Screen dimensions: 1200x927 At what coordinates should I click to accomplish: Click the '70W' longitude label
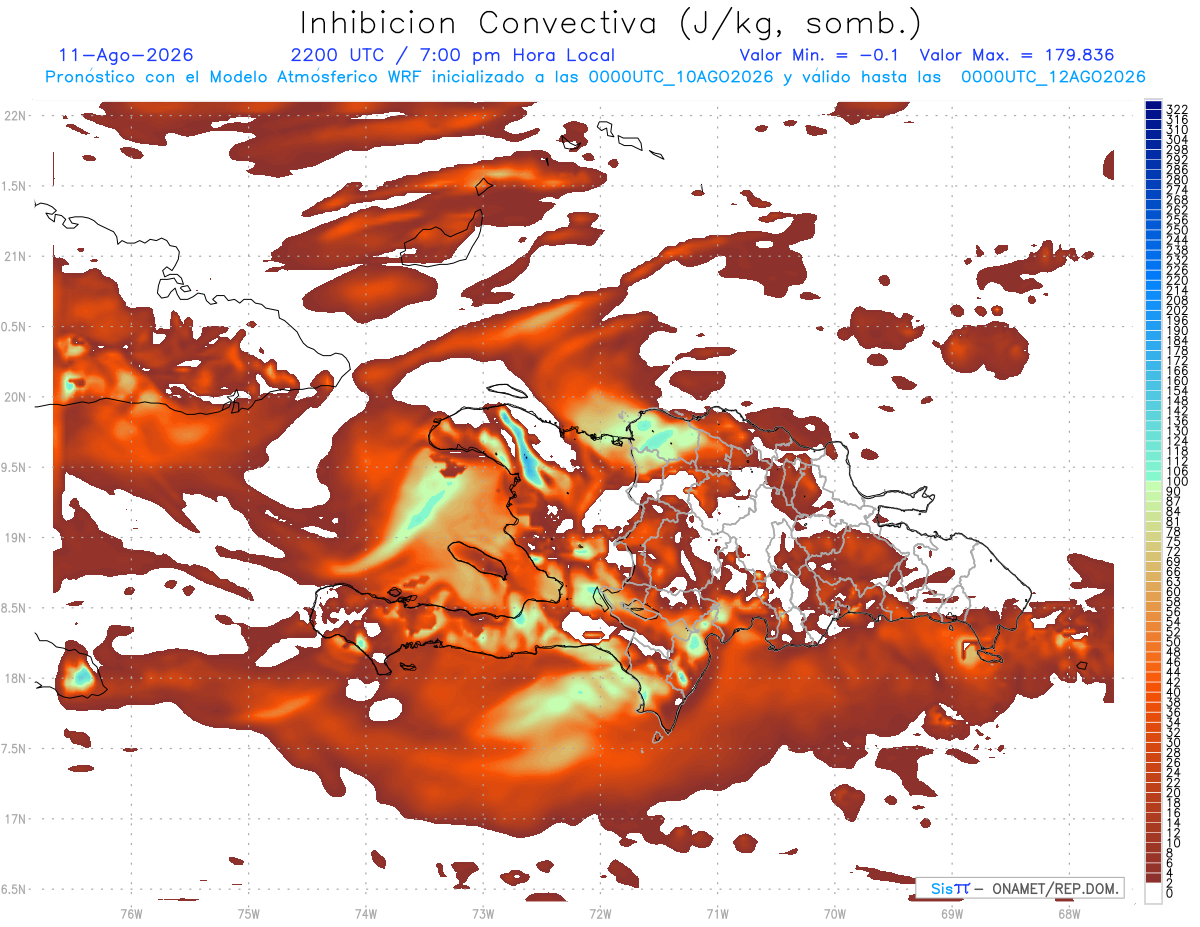[835, 913]
